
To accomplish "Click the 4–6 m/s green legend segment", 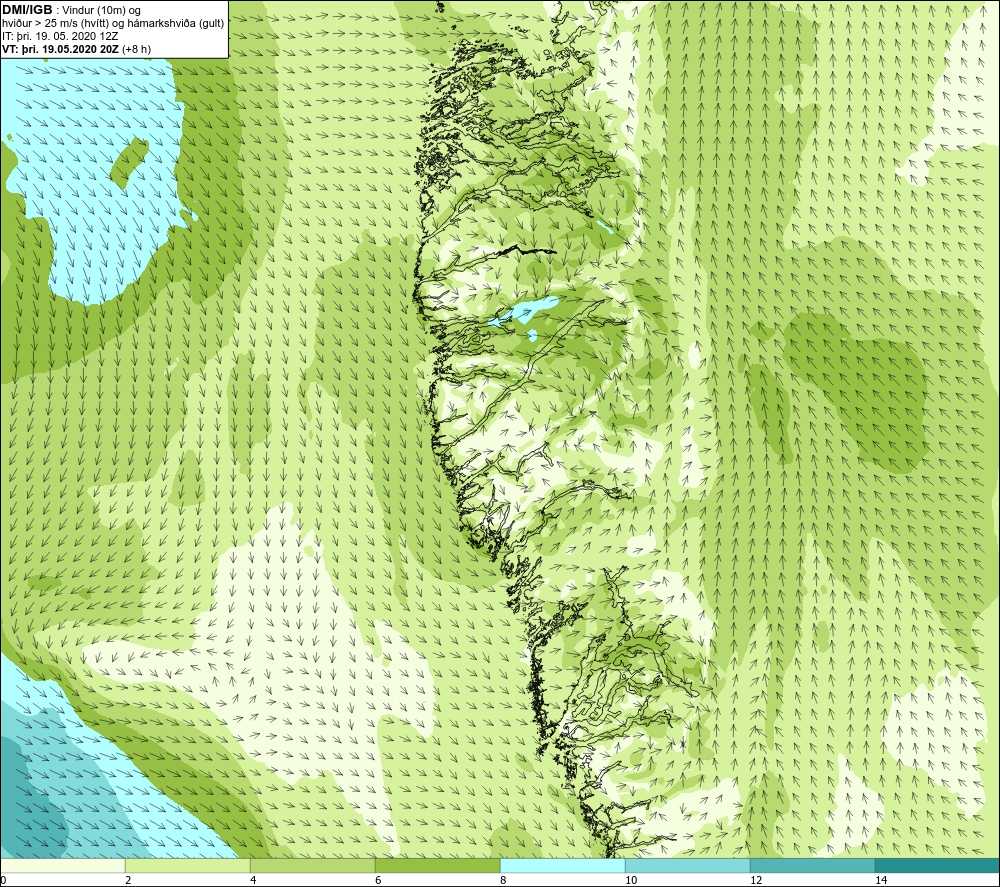I will [312, 865].
